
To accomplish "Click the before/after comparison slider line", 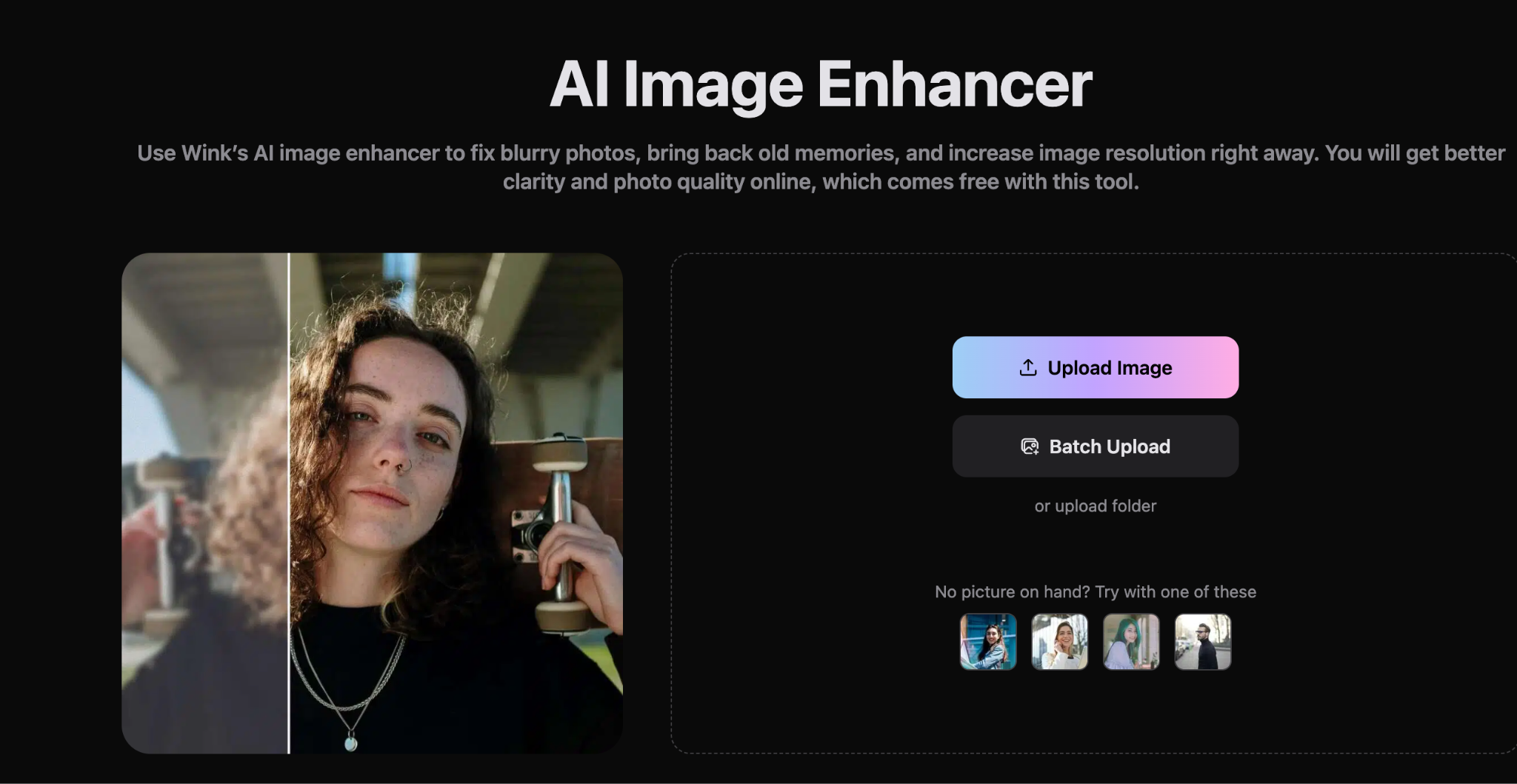I will click(289, 503).
